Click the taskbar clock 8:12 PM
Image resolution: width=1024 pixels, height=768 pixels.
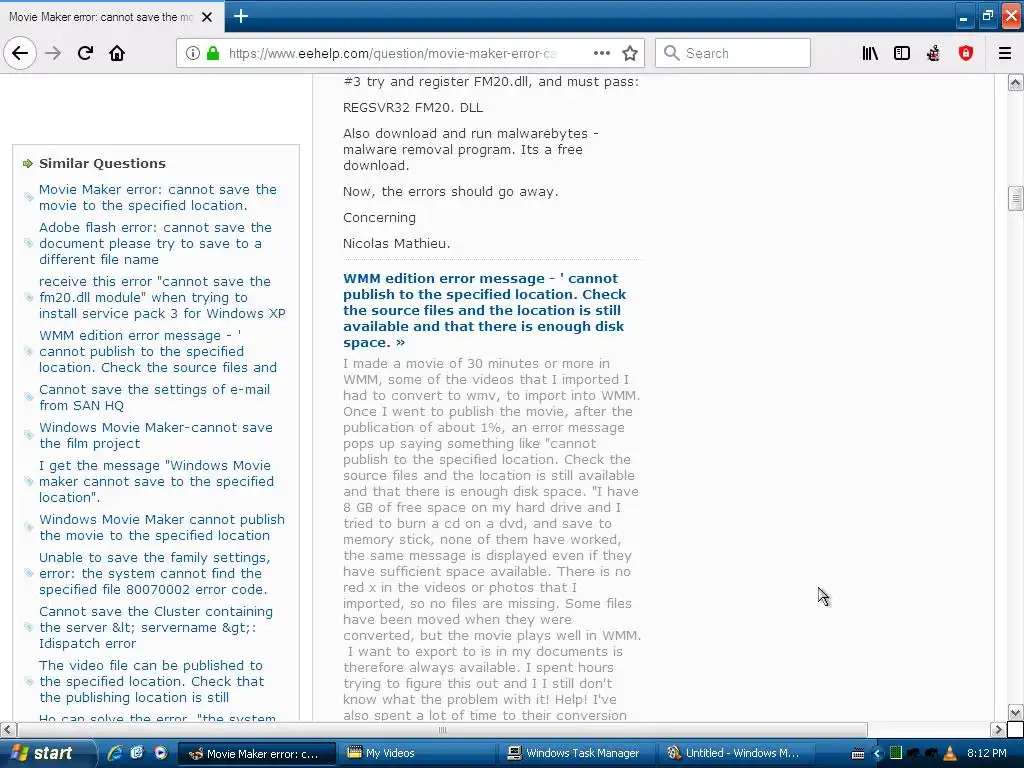coord(987,753)
